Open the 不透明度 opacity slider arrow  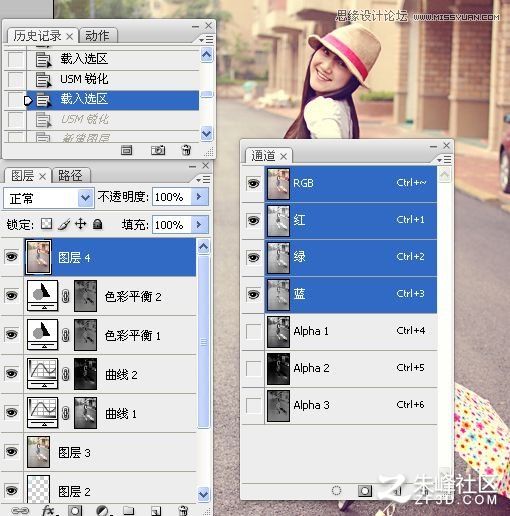(x=199, y=196)
